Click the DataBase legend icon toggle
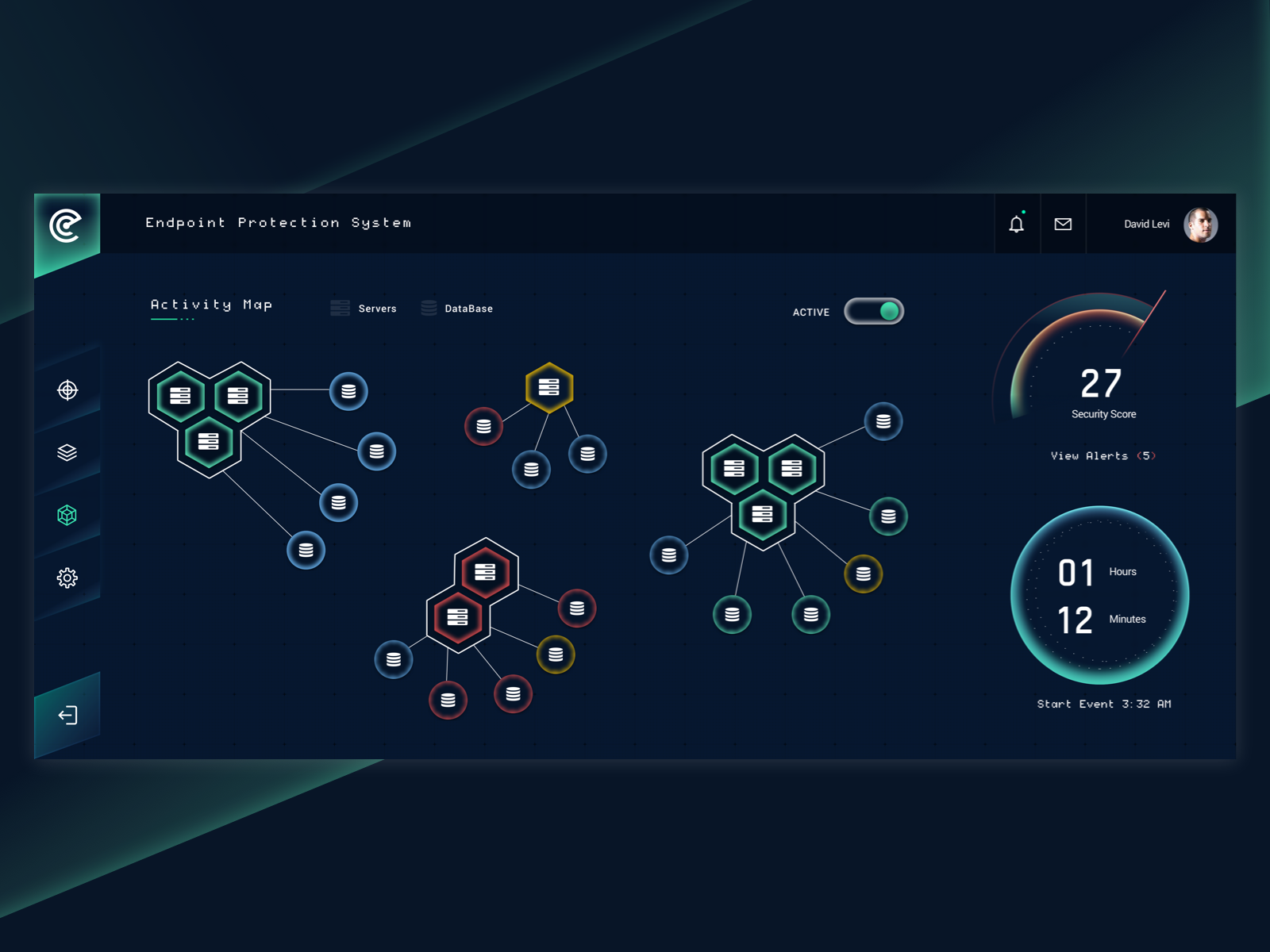Viewport: 1270px width, 952px height. [428, 308]
